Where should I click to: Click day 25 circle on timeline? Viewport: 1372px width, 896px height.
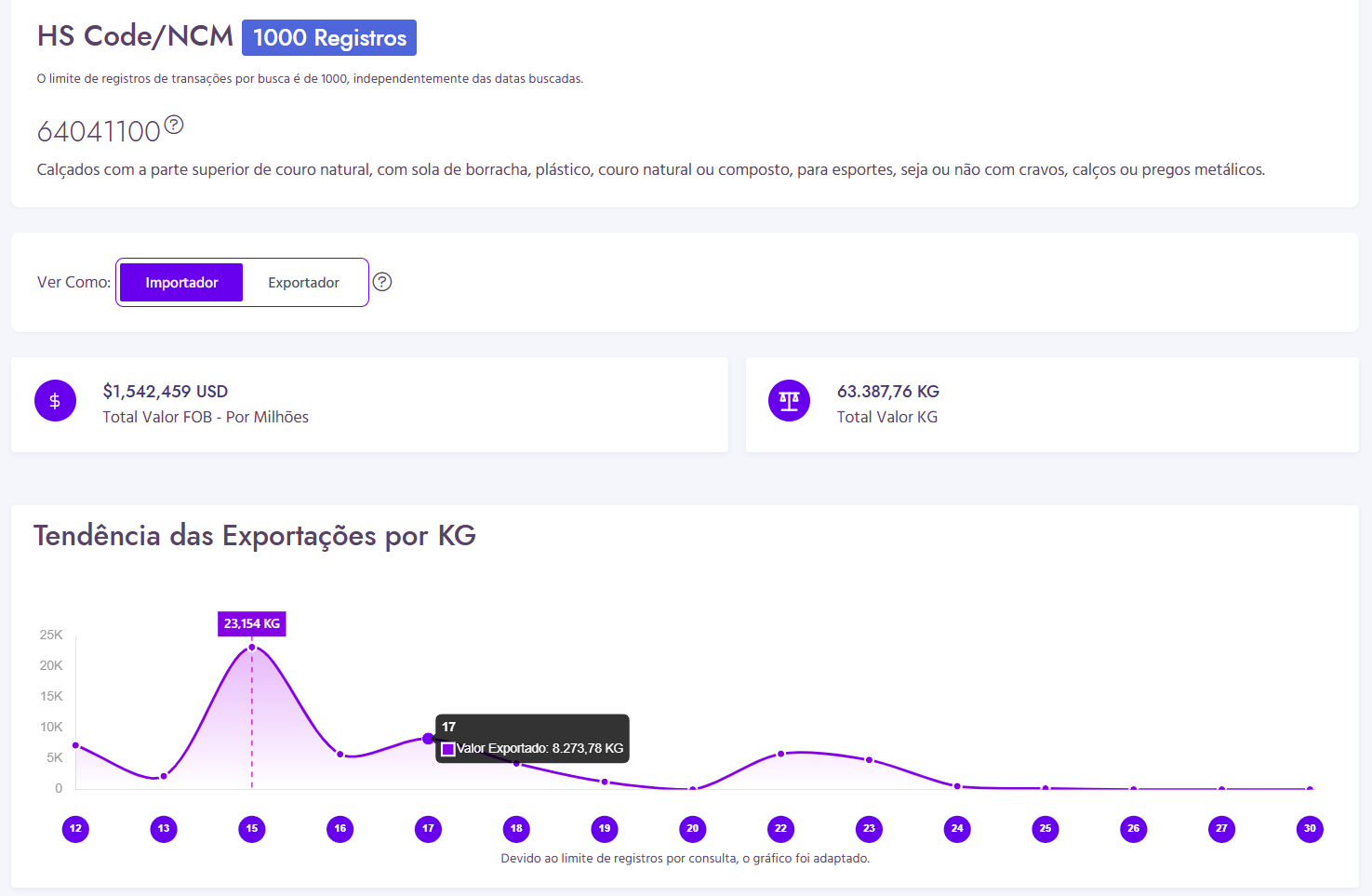[x=1046, y=828]
